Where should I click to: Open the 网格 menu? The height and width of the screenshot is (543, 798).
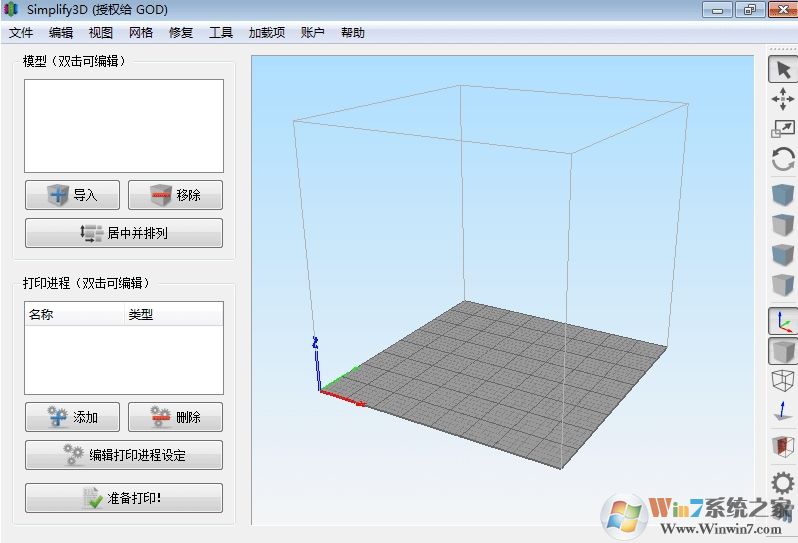141,33
